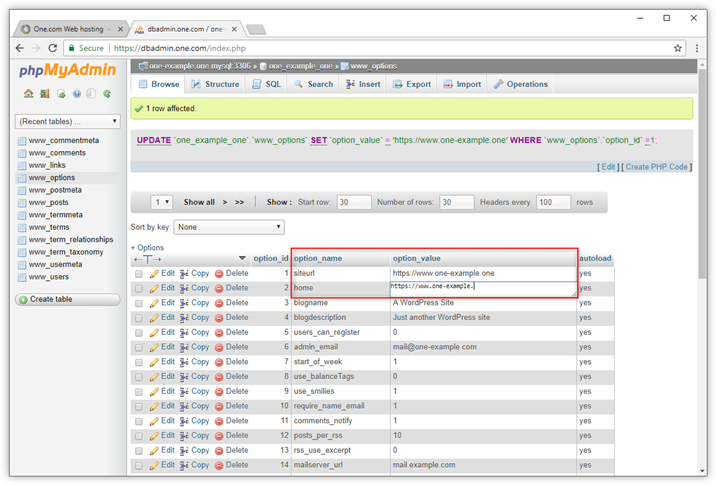Viewport: 716px width, 485px height.
Task: Click the Edit link under the query
Action: (x=608, y=167)
